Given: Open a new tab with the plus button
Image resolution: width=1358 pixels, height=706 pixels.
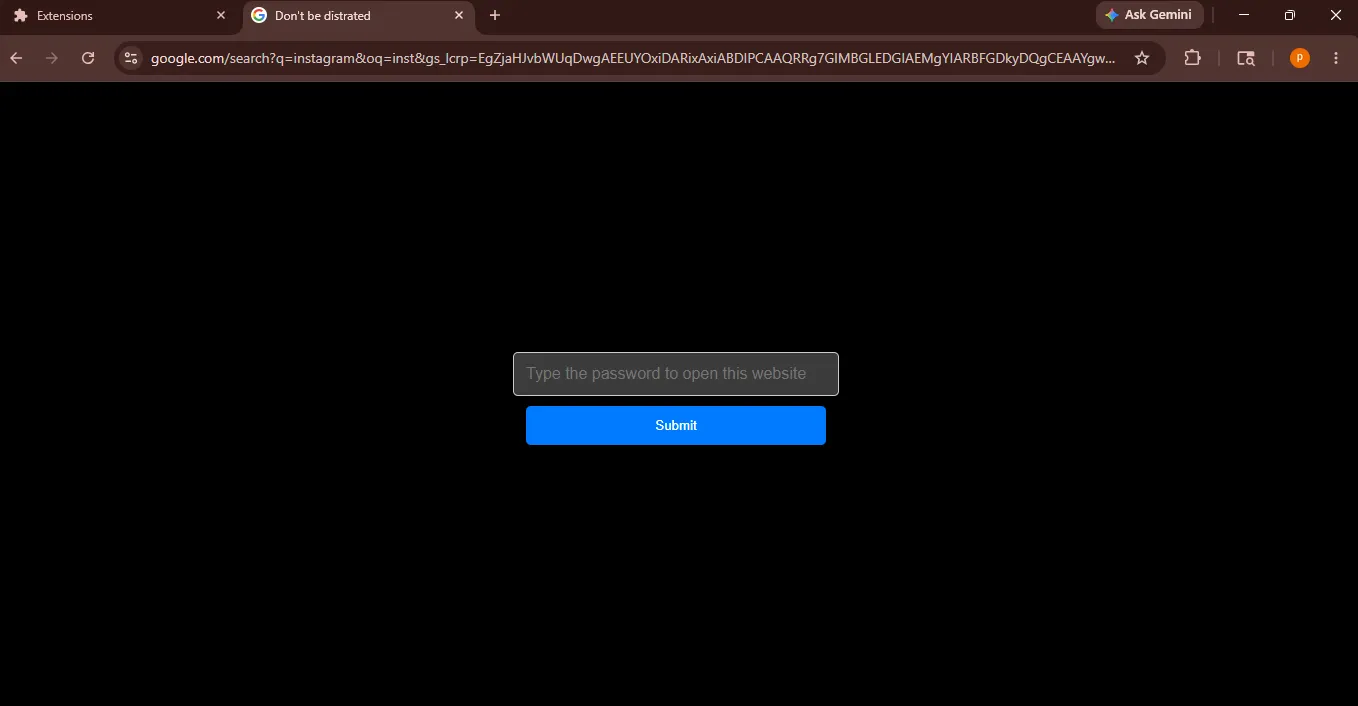Looking at the screenshot, I should [x=495, y=15].
